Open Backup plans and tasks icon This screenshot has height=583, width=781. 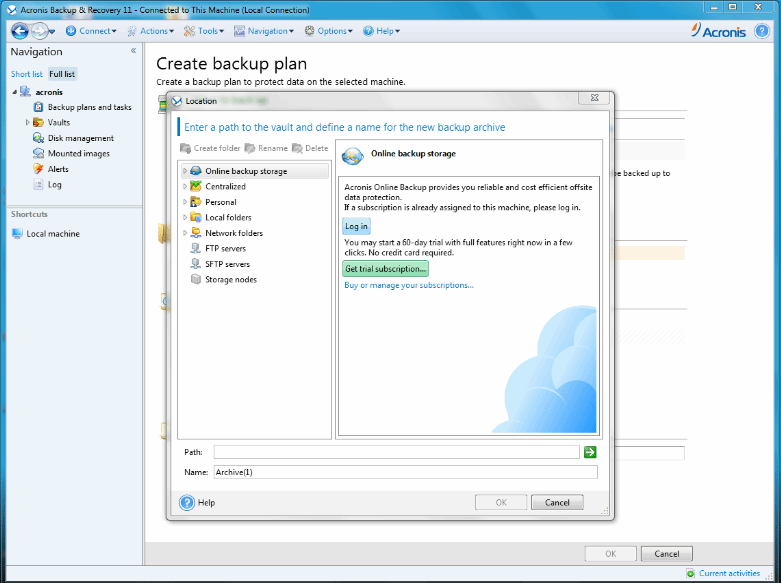pos(38,107)
